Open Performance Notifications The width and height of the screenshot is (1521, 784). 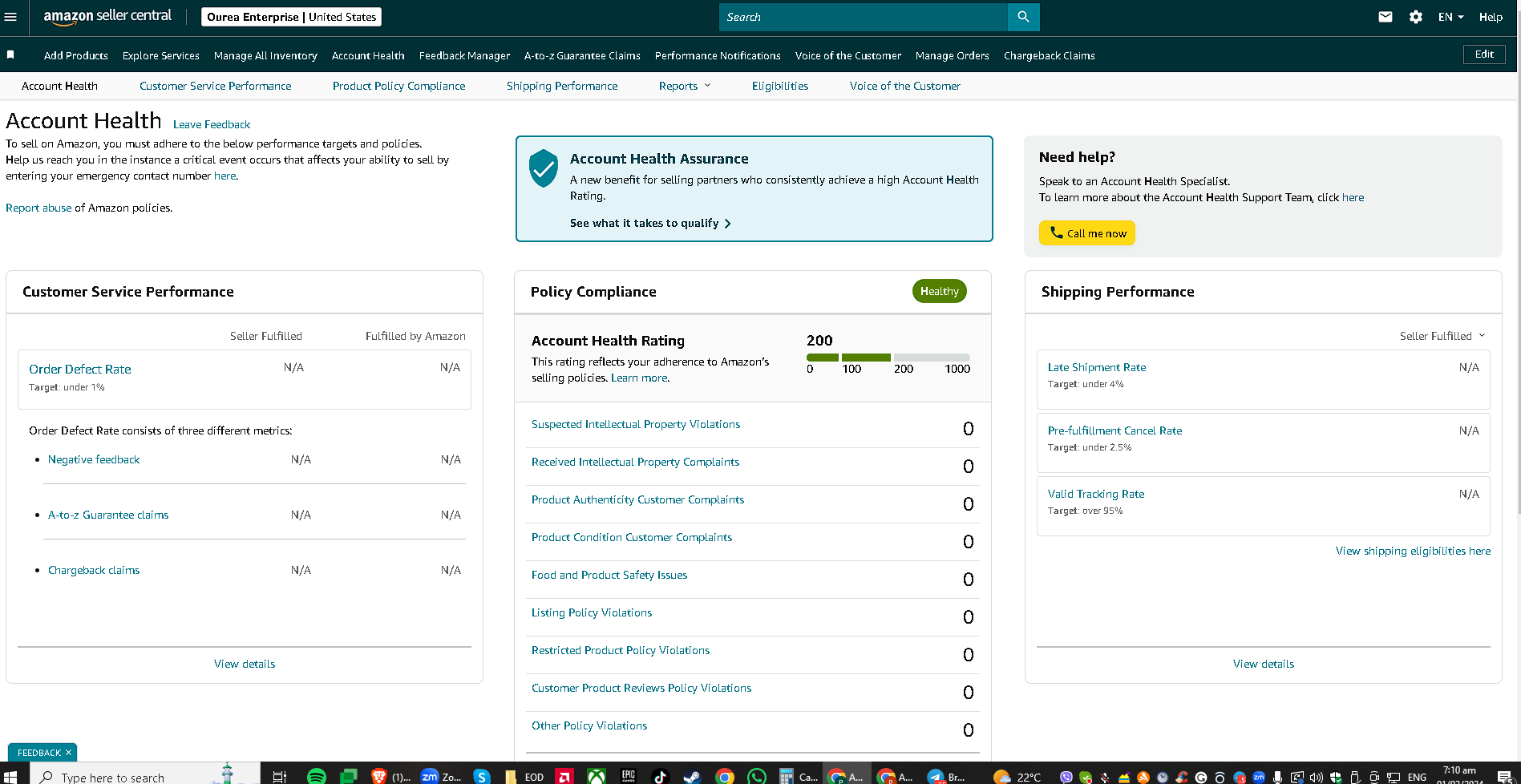[718, 55]
